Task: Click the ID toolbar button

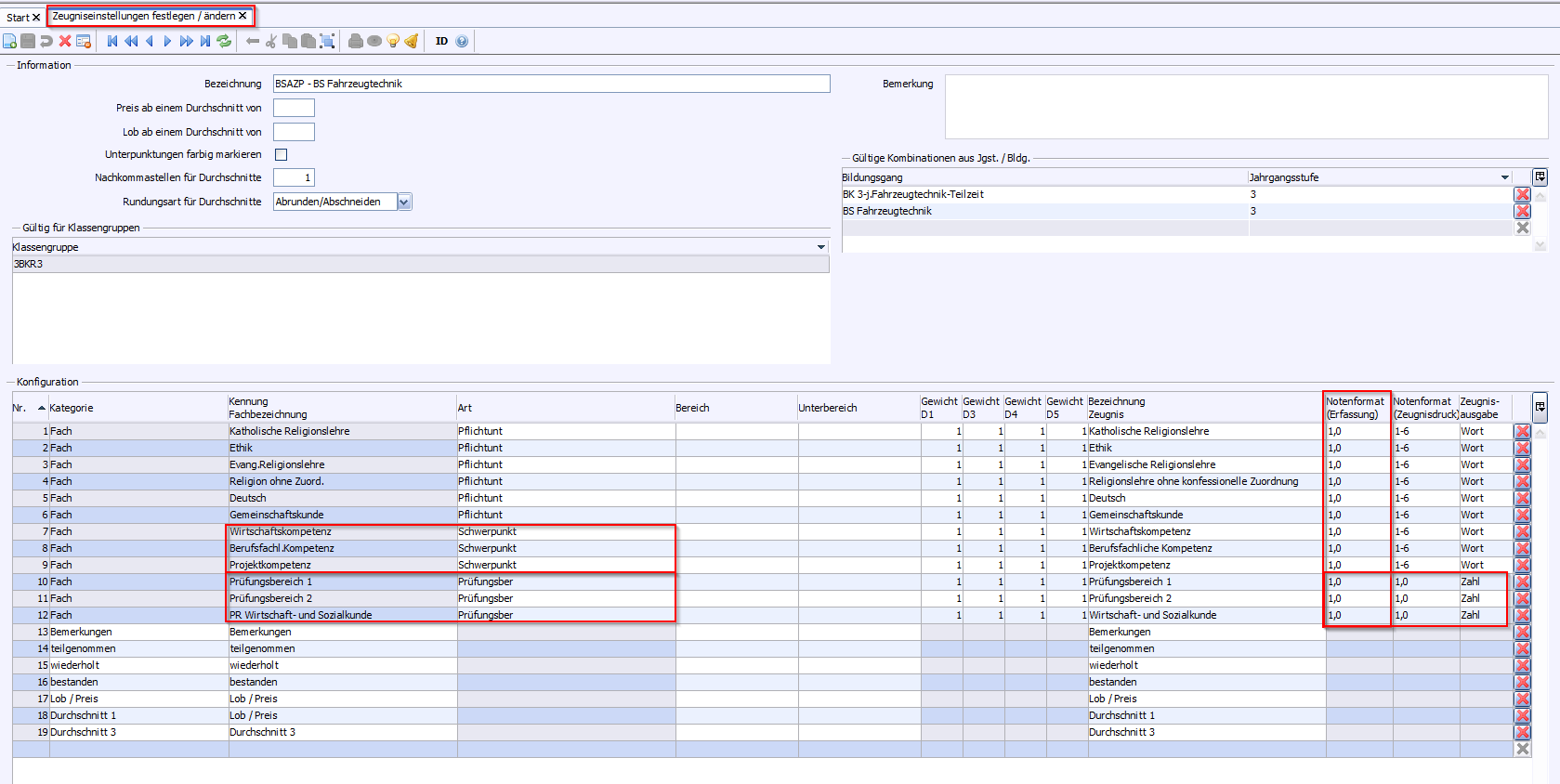Action: [x=441, y=41]
